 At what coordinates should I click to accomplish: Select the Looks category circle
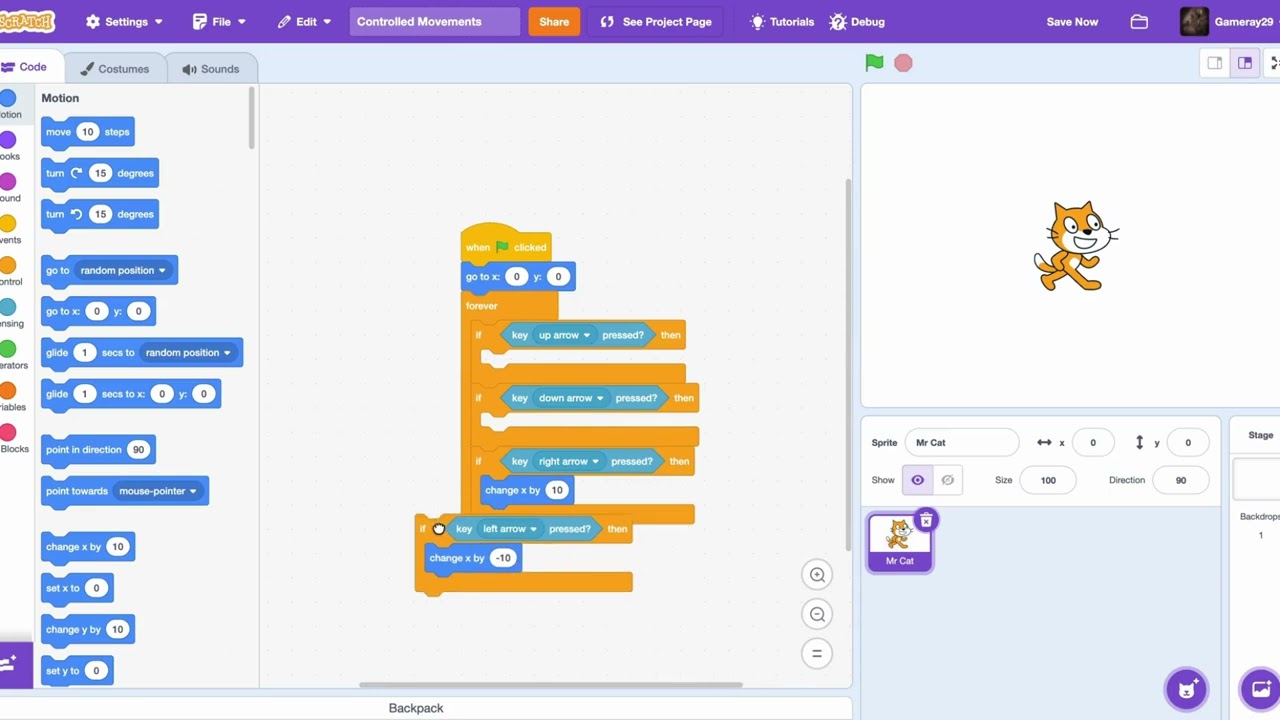(8, 140)
